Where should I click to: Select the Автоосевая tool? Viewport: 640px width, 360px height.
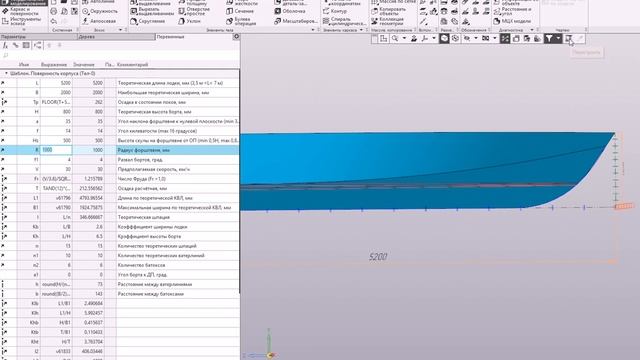click(99, 21)
